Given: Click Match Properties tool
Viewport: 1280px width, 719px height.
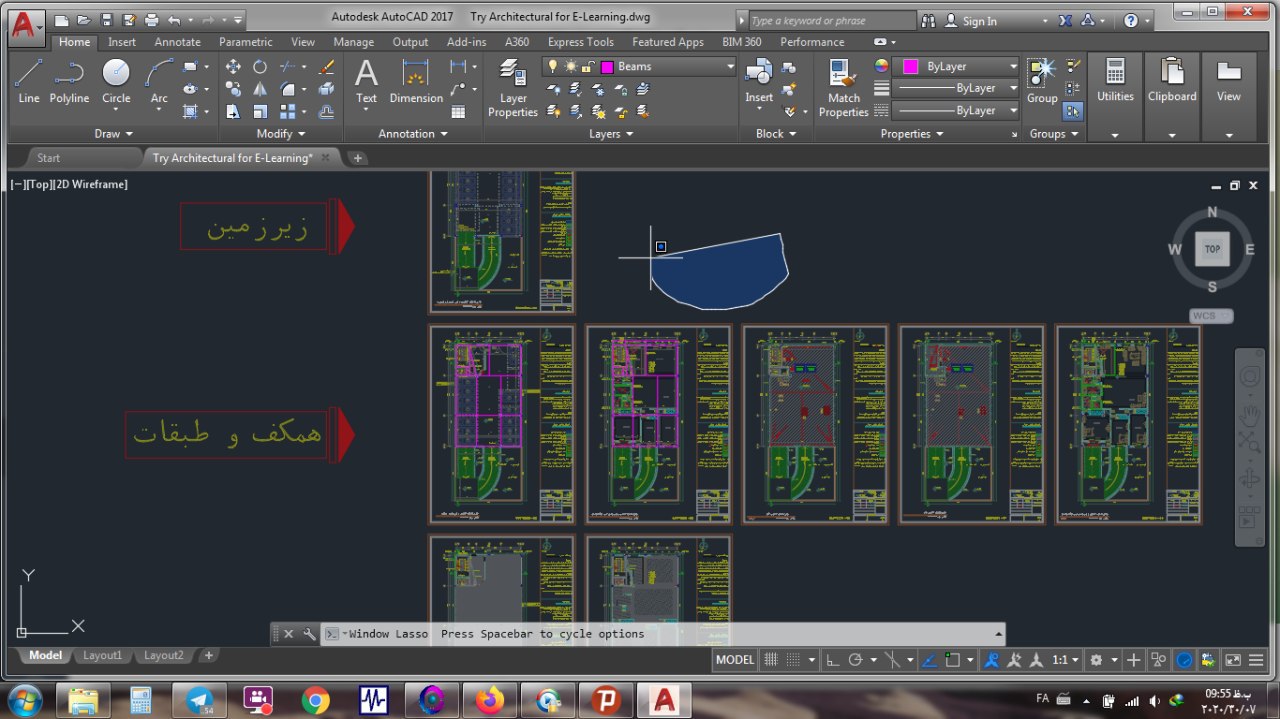Looking at the screenshot, I should tap(844, 88).
